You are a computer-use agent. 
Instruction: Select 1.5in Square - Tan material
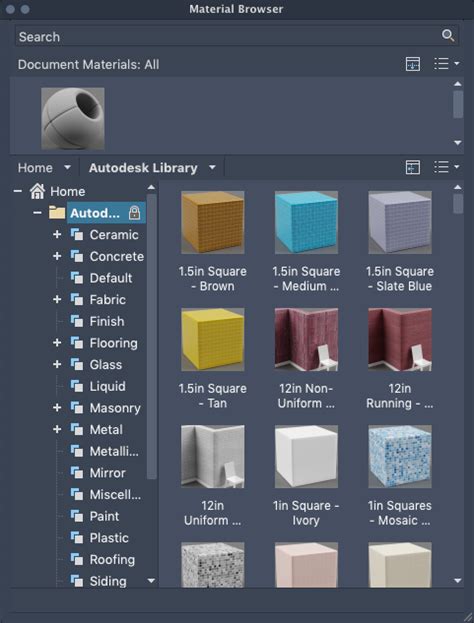tap(213, 339)
